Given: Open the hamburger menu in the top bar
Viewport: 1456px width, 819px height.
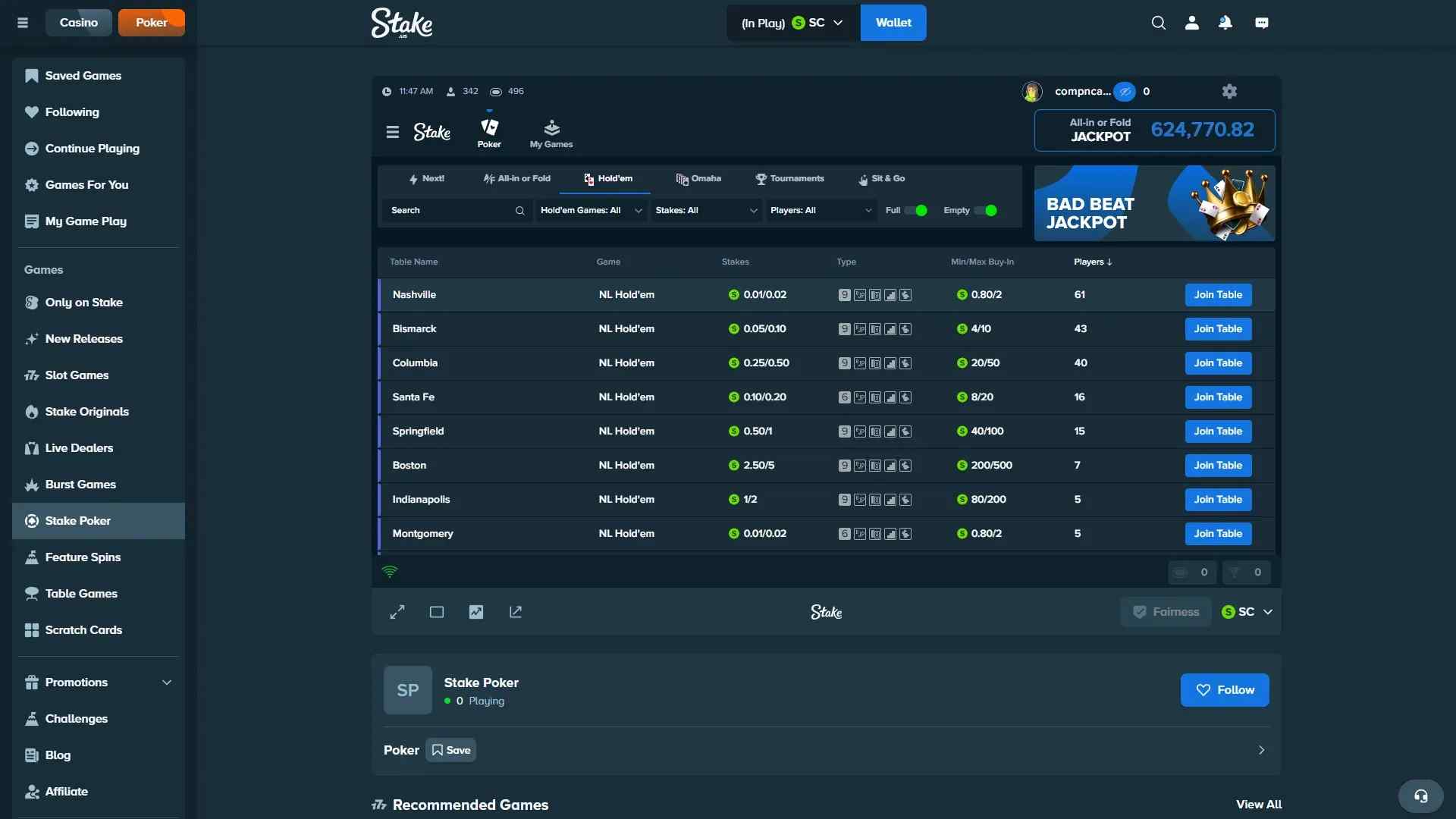Looking at the screenshot, I should tap(23, 23).
